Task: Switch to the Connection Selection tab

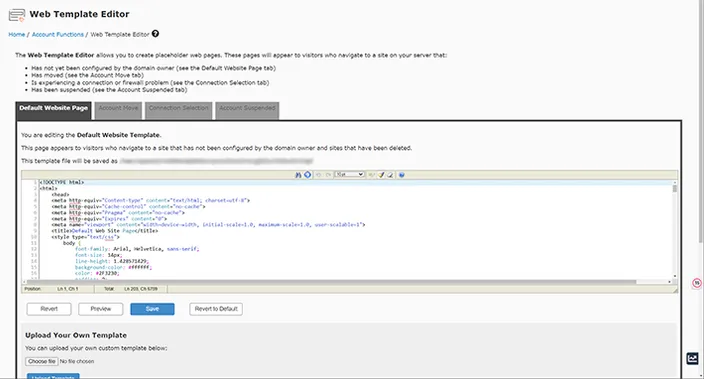Action: point(178,110)
